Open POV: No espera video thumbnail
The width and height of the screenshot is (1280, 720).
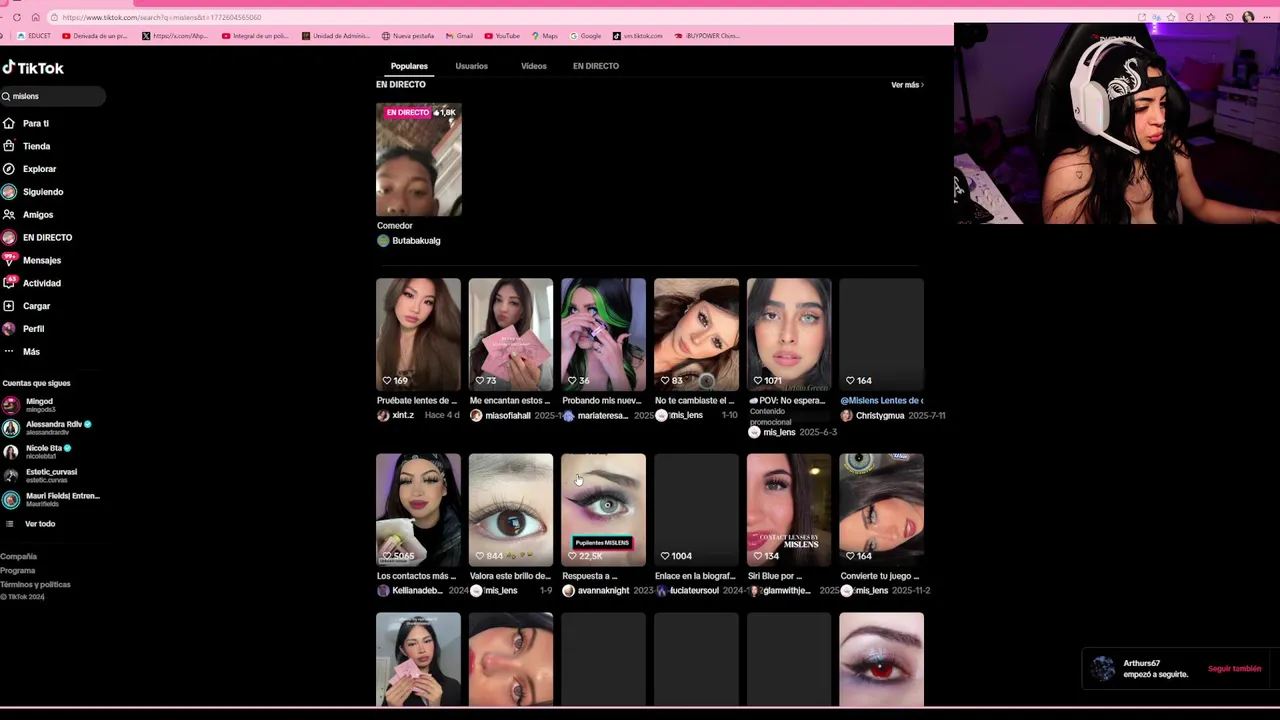coord(789,334)
